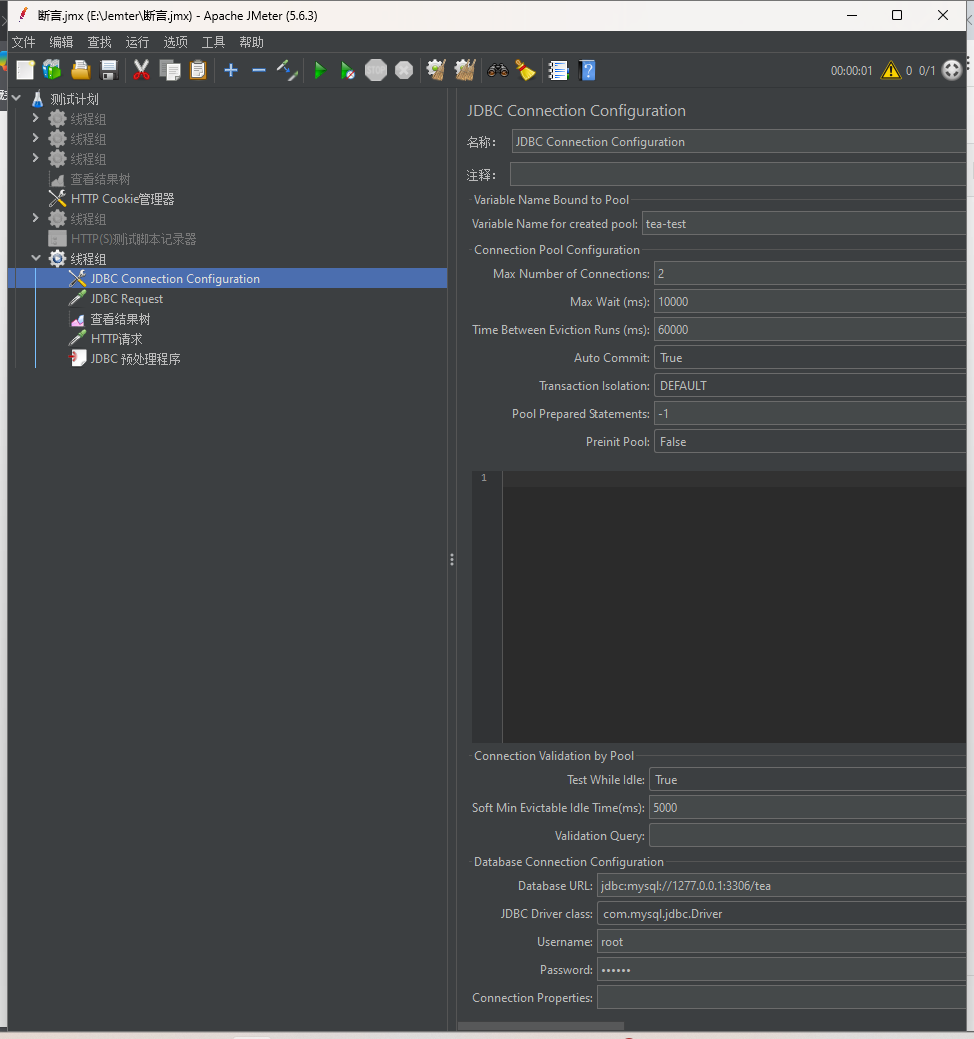Click the thread status globe icon
Viewport: 974px width, 1039px height.
coord(951,70)
